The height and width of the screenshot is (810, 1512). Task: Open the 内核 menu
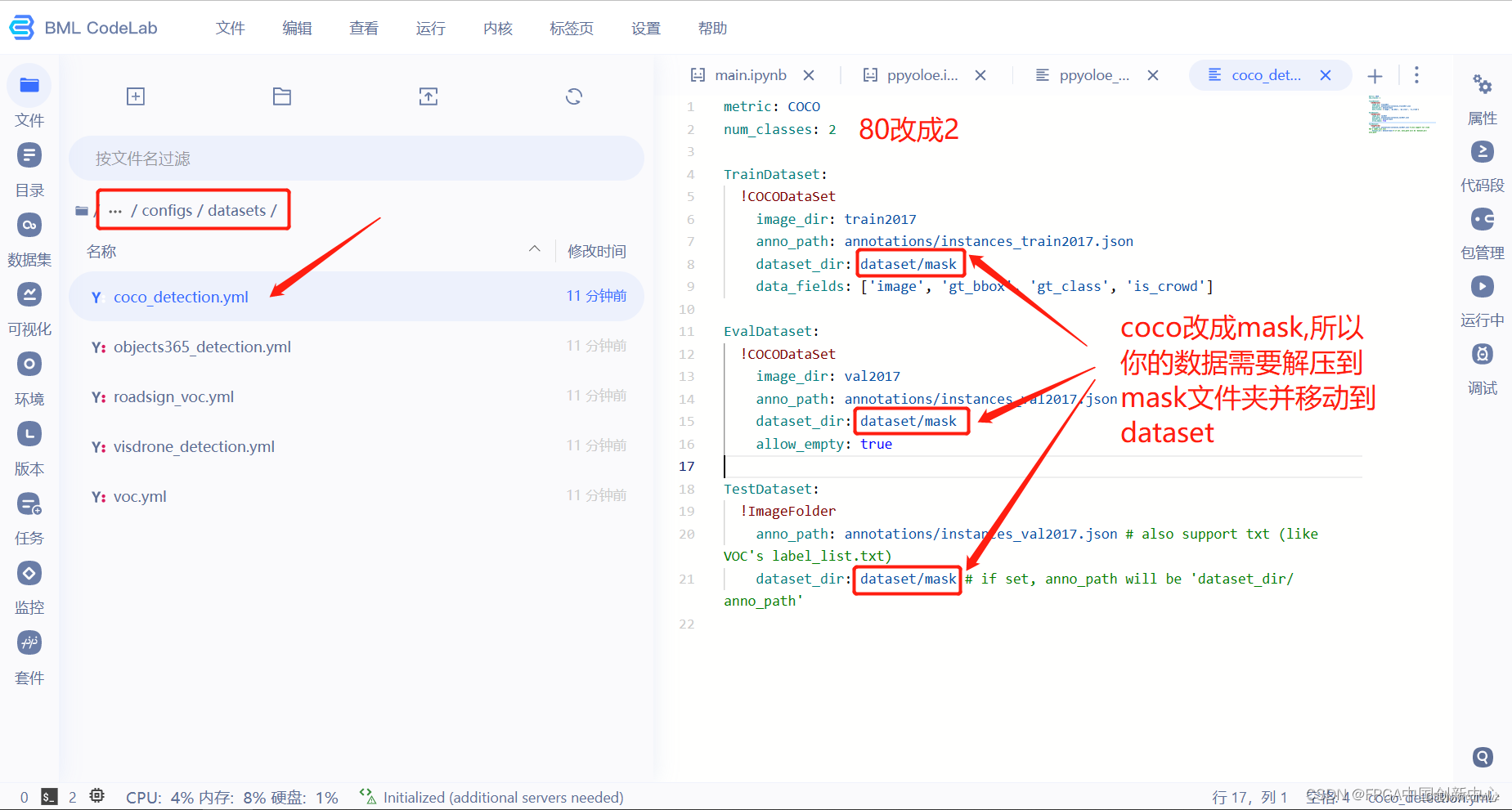(498, 29)
